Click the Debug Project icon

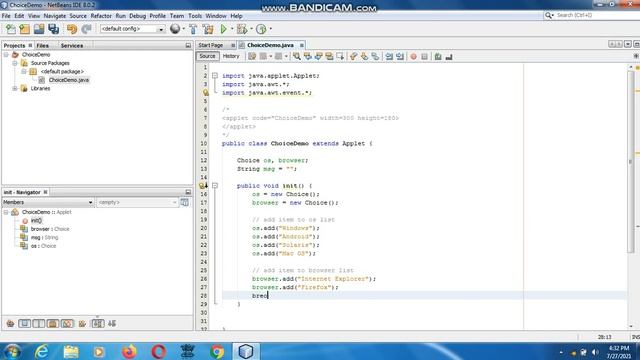coord(242,29)
